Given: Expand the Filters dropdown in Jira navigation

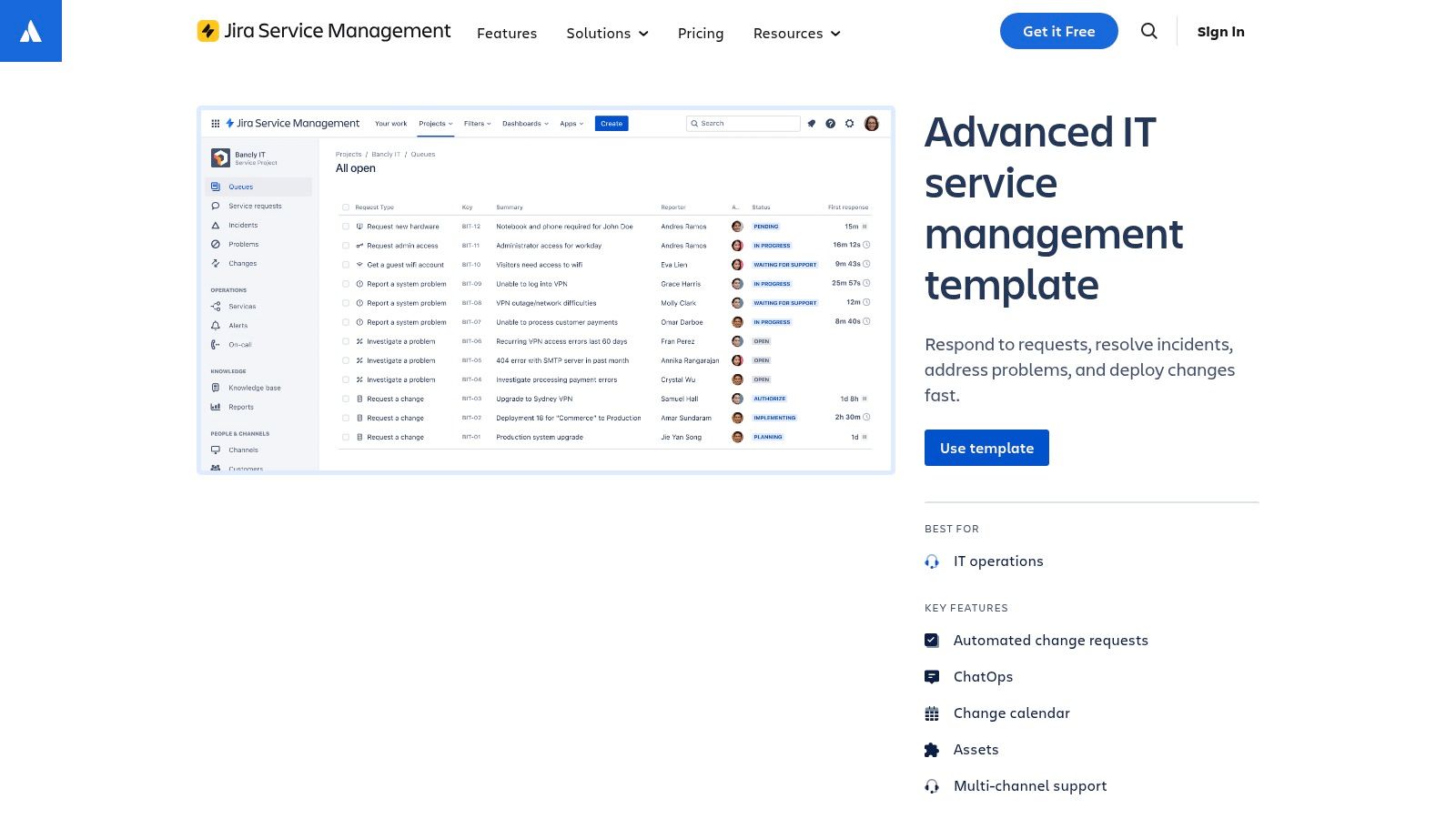Looking at the screenshot, I should (x=476, y=123).
